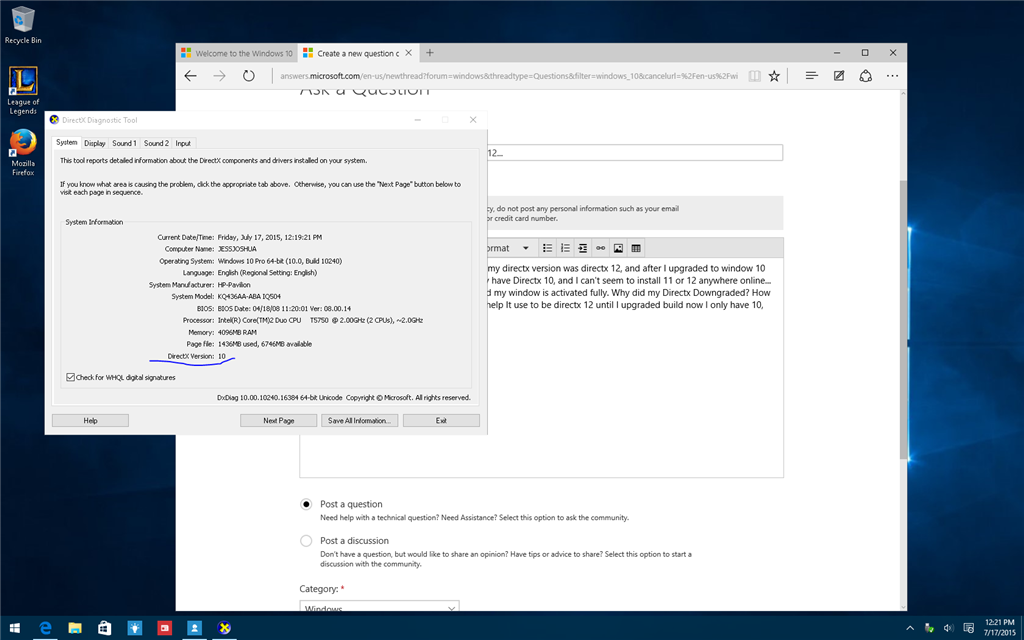Viewport: 1024px width, 640px height.
Task: Click the Windows 10 Pro operating system value
Action: tap(280, 261)
